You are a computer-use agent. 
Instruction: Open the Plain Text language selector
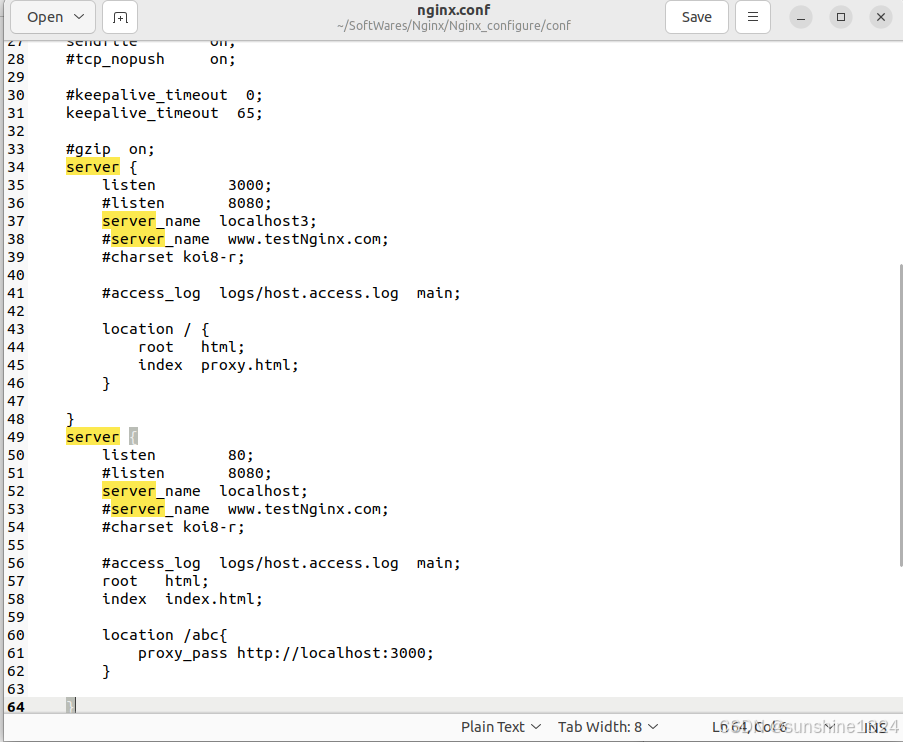pyautogui.click(x=500, y=727)
